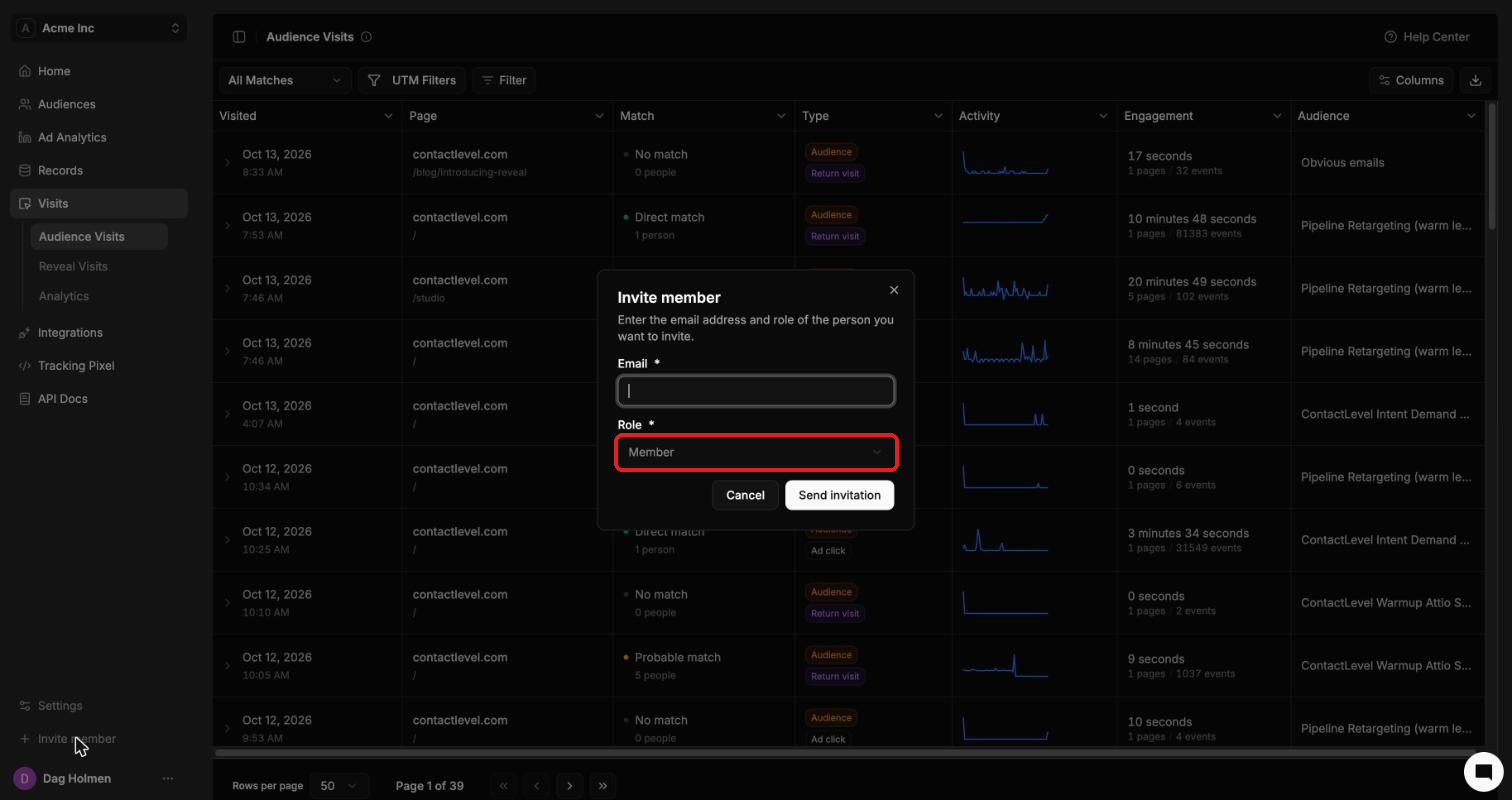Open Records in sidebar
Screen dimensions: 1512x800
[x=100, y=170]
